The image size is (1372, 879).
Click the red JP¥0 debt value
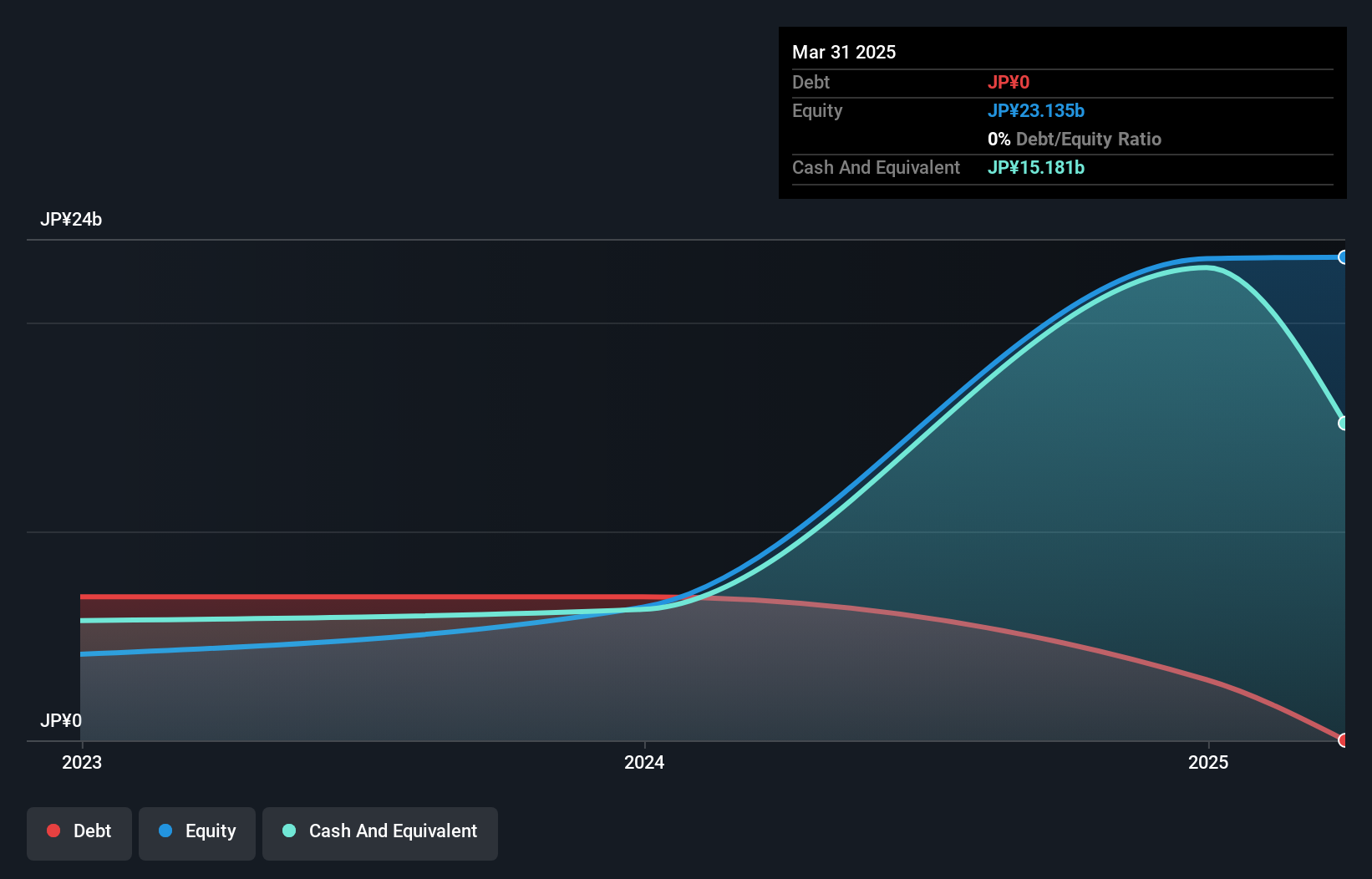point(1009,82)
